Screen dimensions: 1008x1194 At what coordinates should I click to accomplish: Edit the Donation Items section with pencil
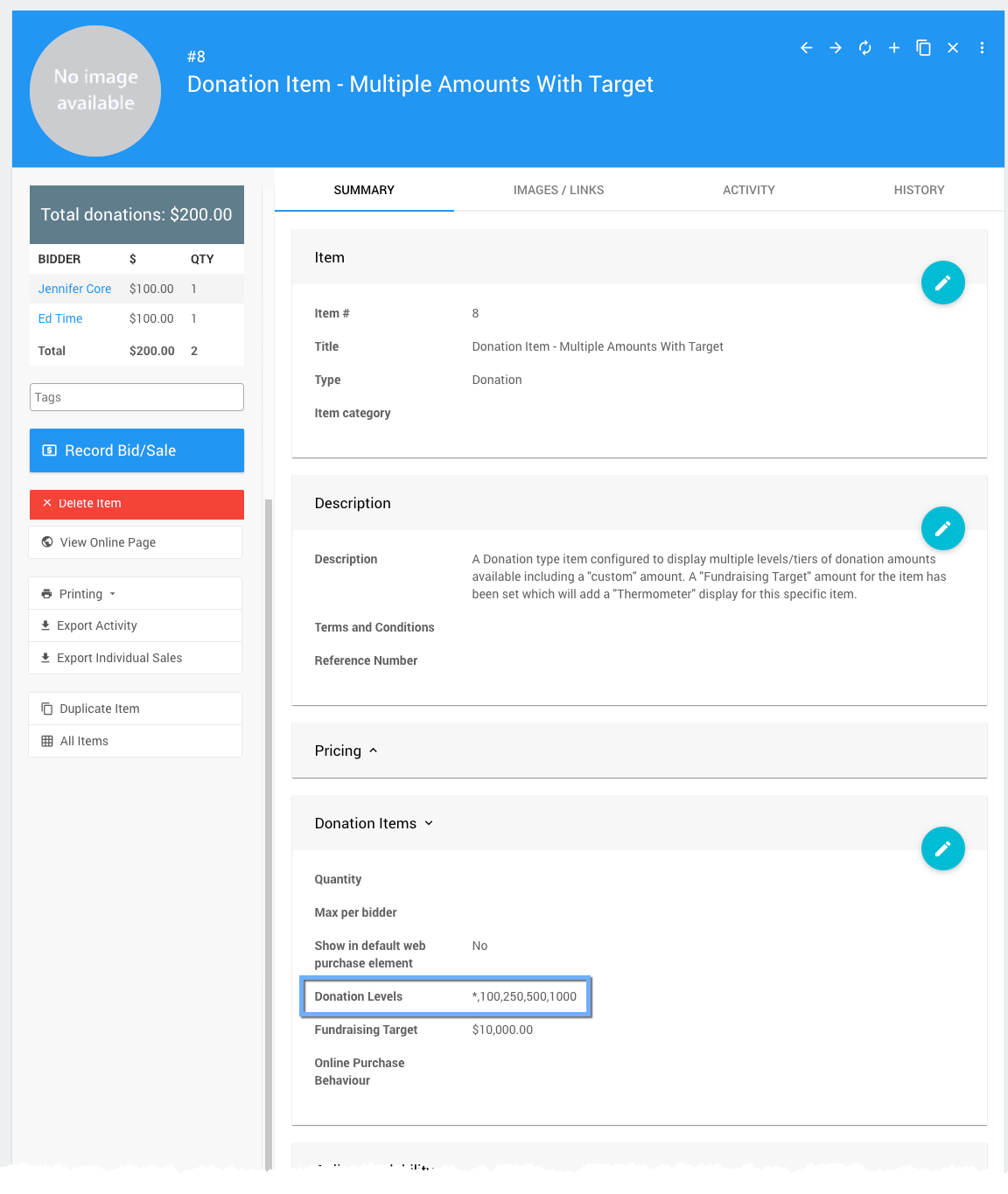click(942, 848)
